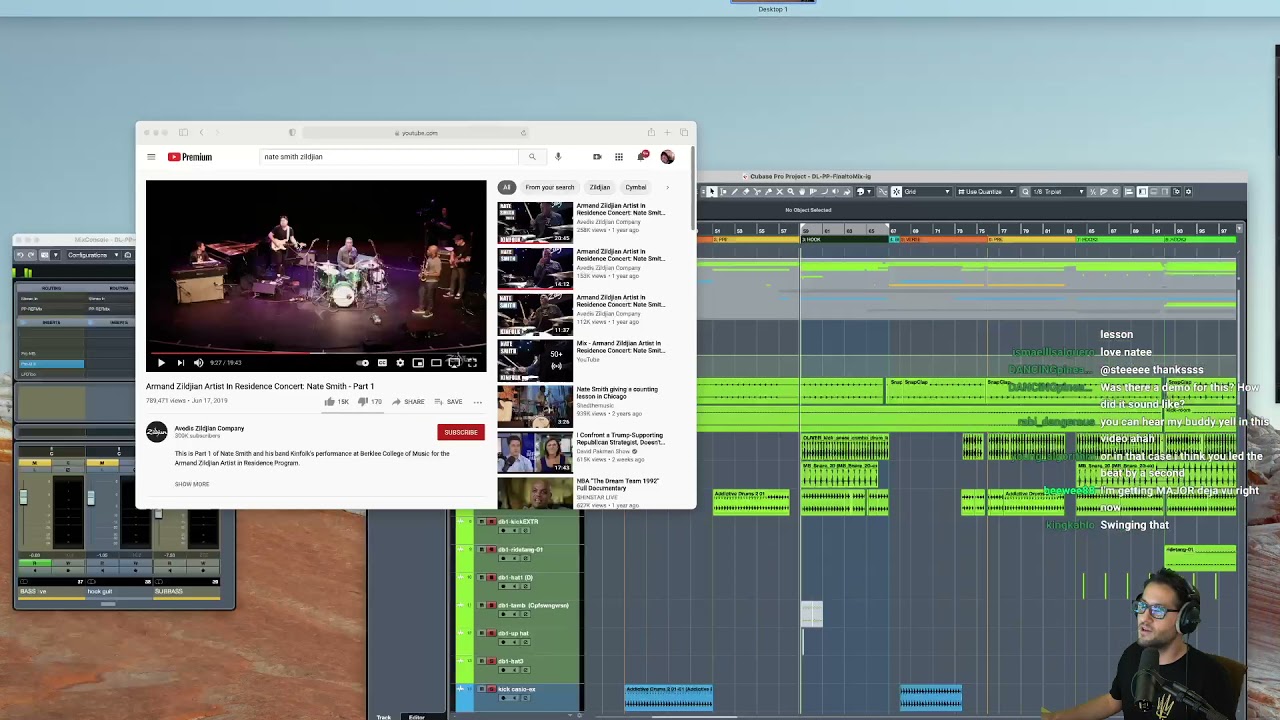Open the 1/8 Triplet quantize preset dropdown

click(x=1058, y=192)
